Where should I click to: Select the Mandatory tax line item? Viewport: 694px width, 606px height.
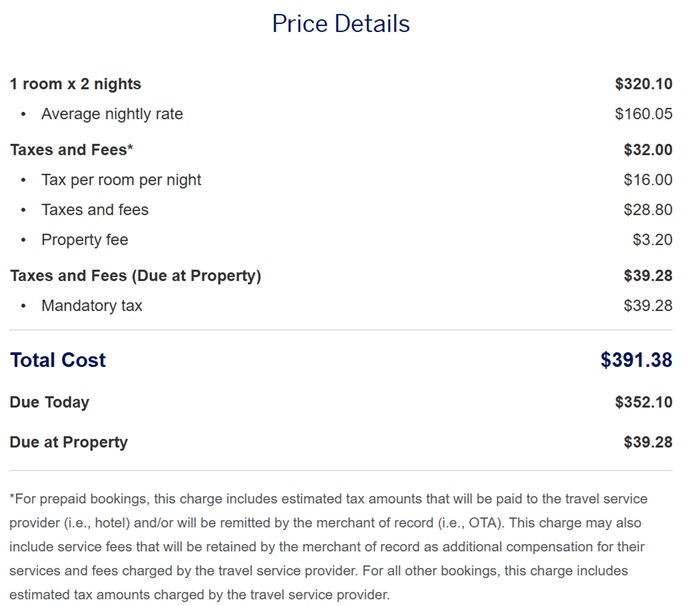pos(92,306)
